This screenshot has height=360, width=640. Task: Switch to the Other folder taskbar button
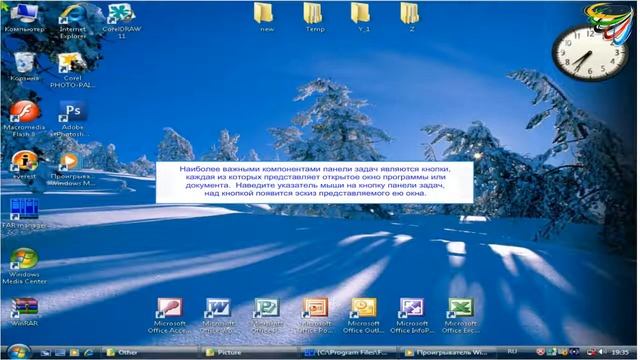151,352
